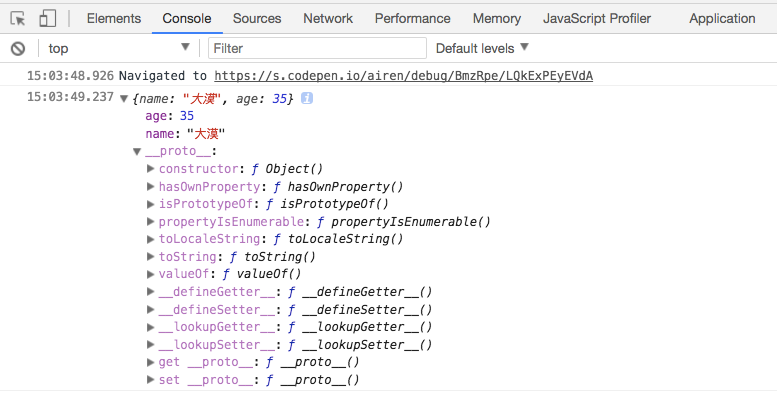Activate the inspect element picker icon

pos(18,19)
